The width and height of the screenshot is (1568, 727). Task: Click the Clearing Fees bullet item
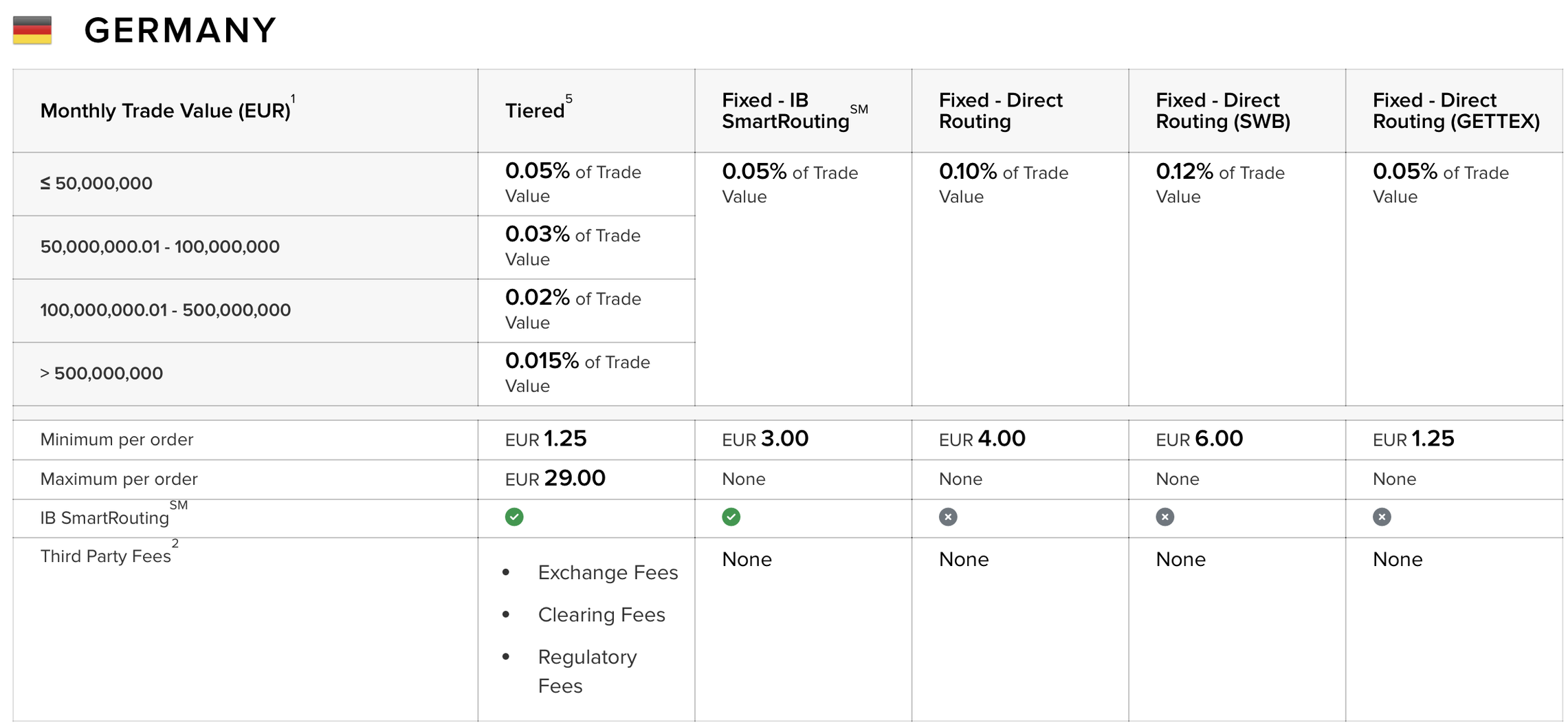(x=601, y=614)
